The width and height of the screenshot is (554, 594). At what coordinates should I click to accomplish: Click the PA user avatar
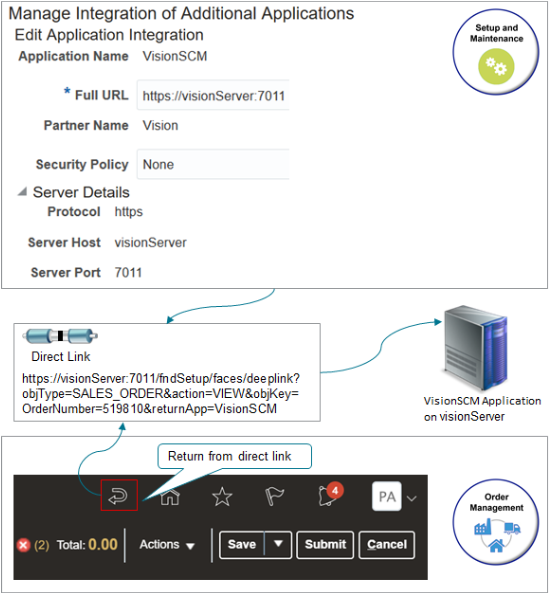point(387,496)
